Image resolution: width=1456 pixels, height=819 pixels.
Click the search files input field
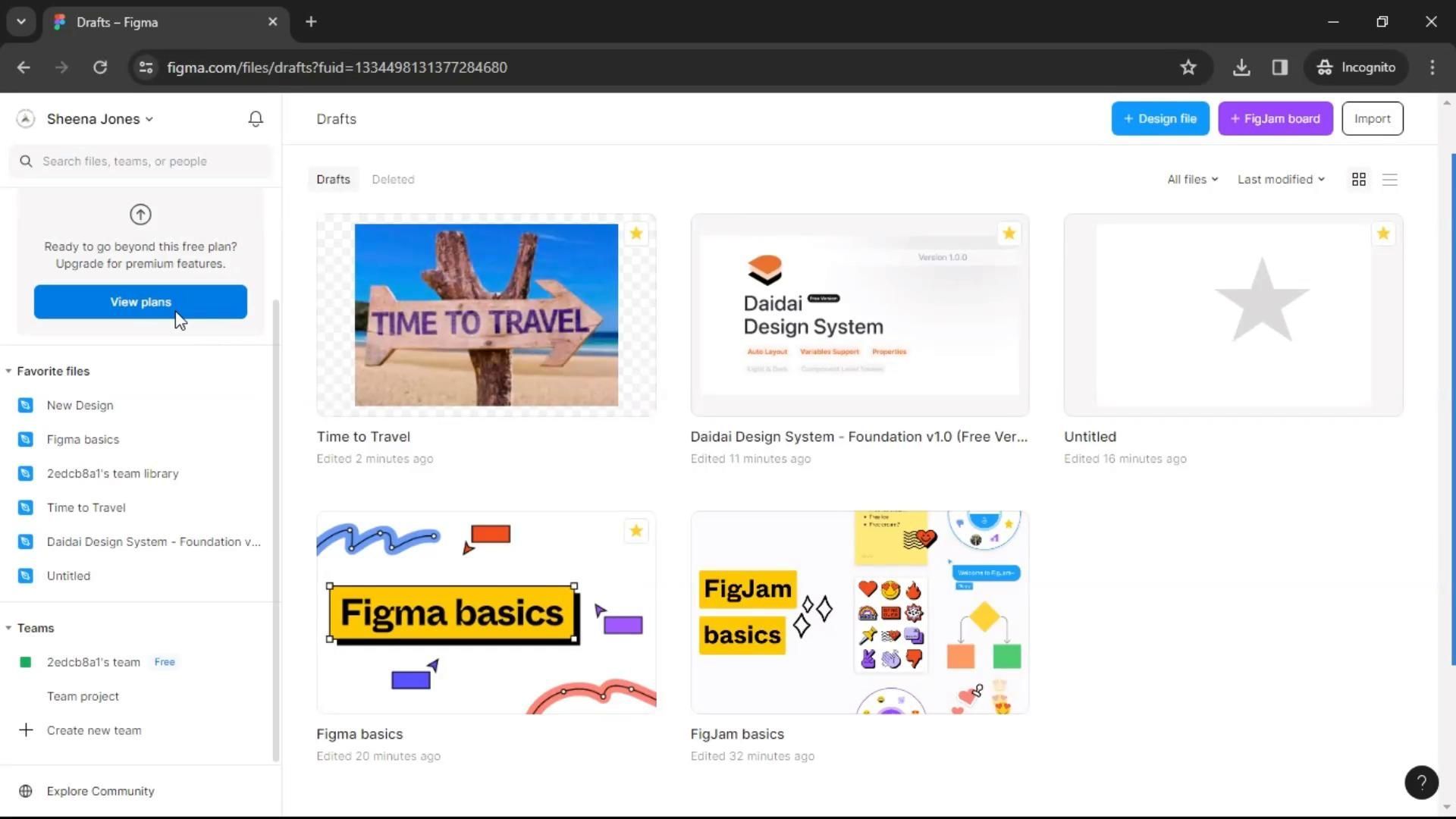point(144,162)
